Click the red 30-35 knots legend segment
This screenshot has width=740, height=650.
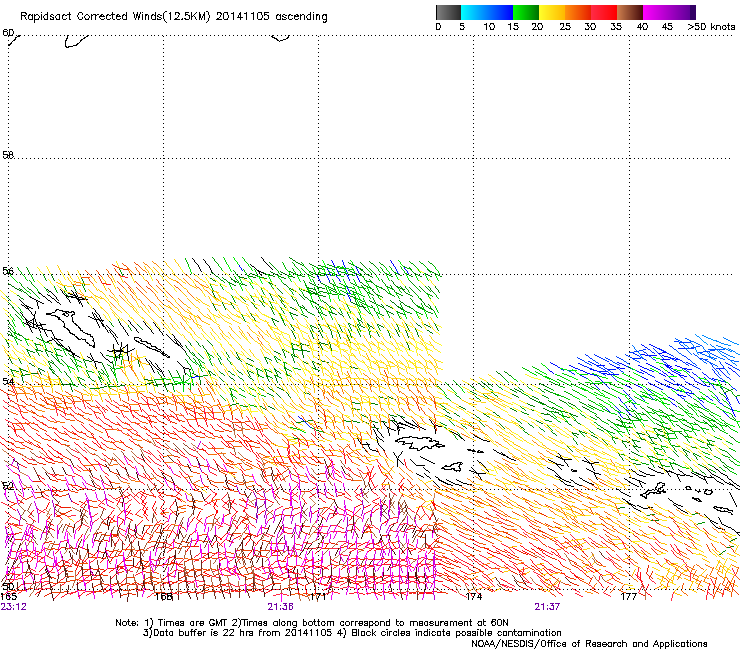click(x=604, y=12)
